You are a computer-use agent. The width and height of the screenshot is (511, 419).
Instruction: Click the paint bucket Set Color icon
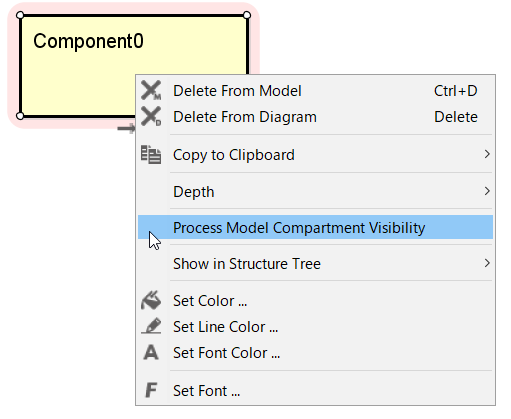pyautogui.click(x=151, y=300)
